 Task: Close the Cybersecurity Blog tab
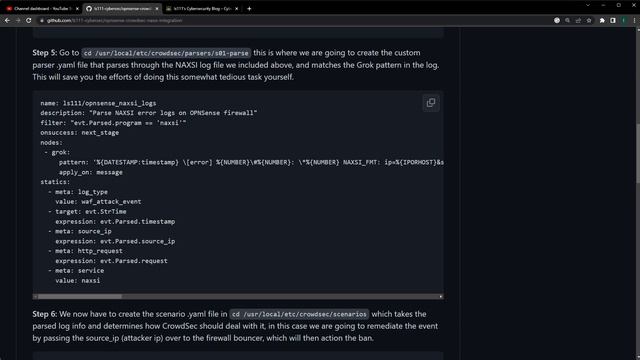[x=236, y=9]
